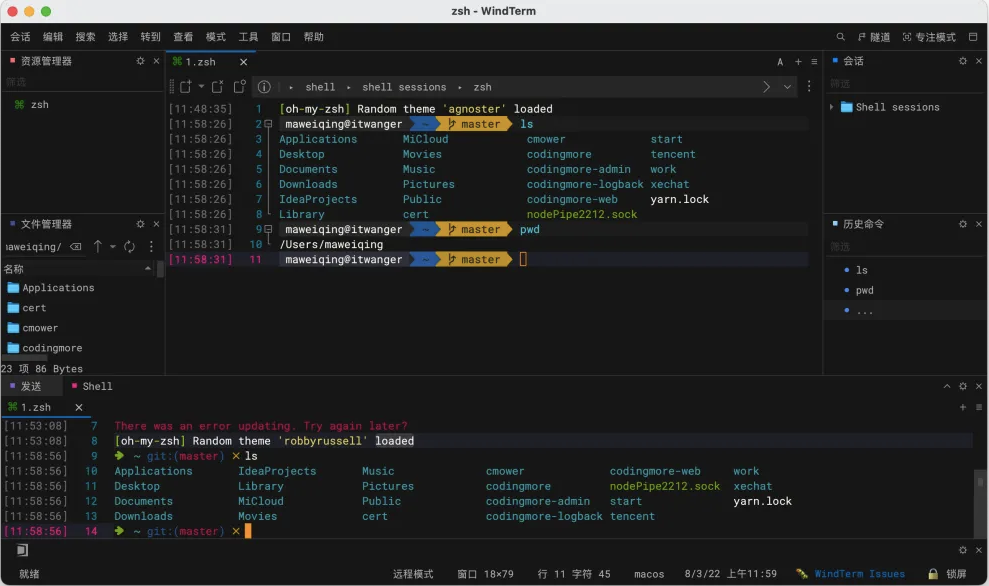Click the go-up arrow in file manager
The height and width of the screenshot is (586, 989).
[x=98, y=247]
